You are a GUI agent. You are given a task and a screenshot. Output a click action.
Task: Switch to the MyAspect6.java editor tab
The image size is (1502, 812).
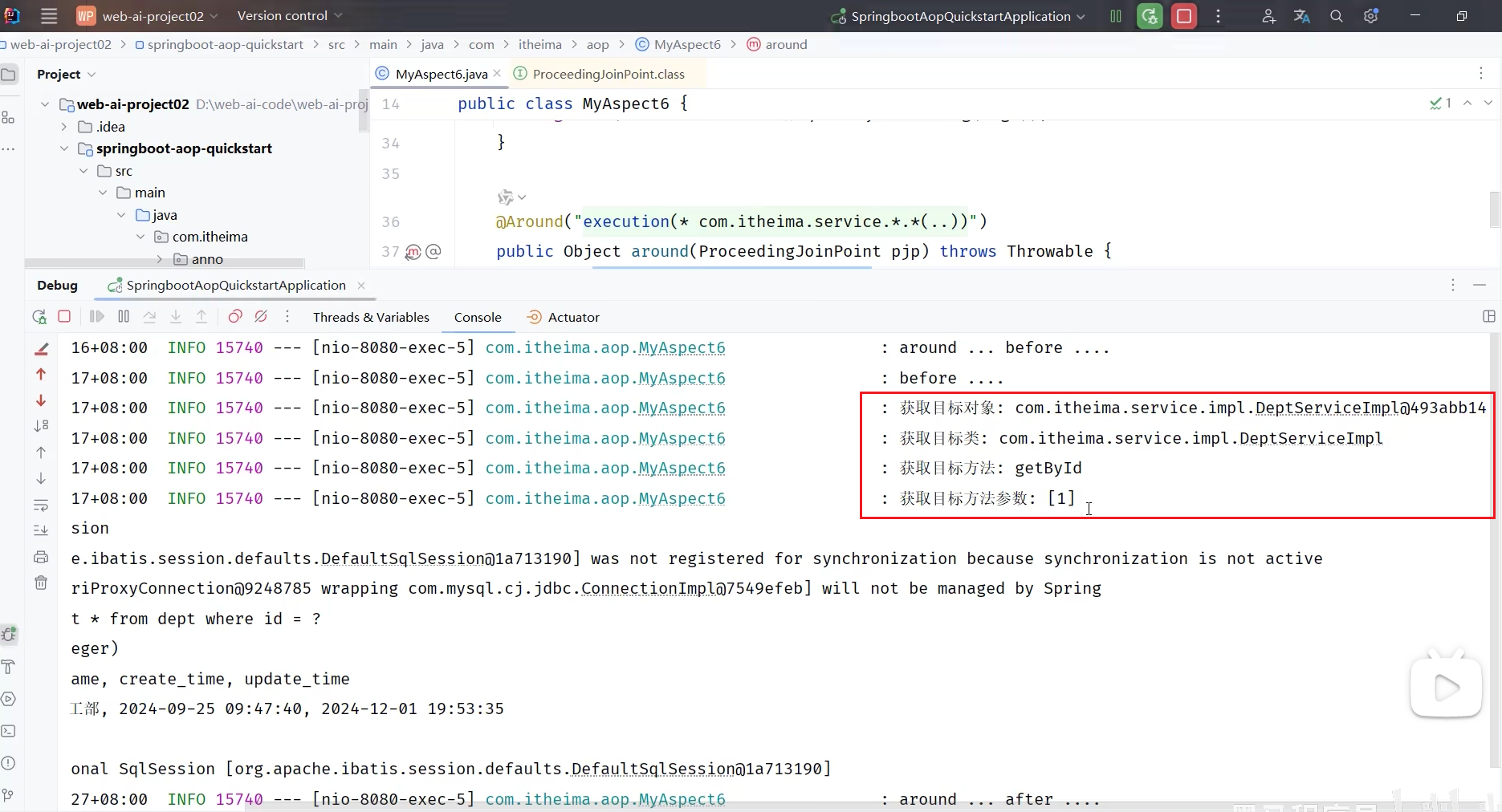coord(441,74)
